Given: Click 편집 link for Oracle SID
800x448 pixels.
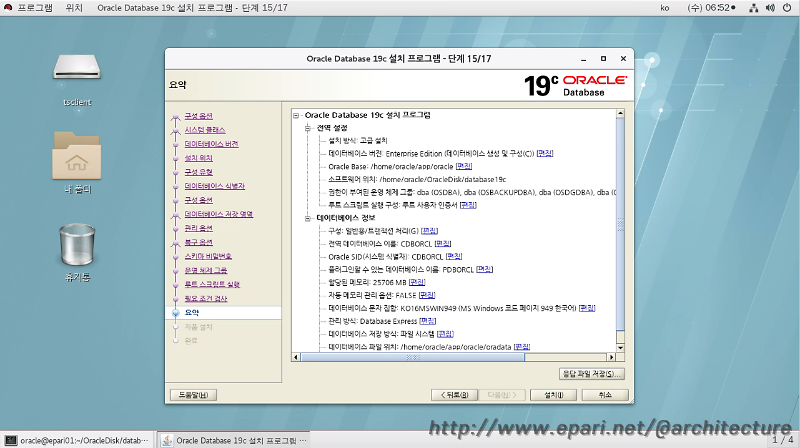Looking at the screenshot, I should point(454,257).
